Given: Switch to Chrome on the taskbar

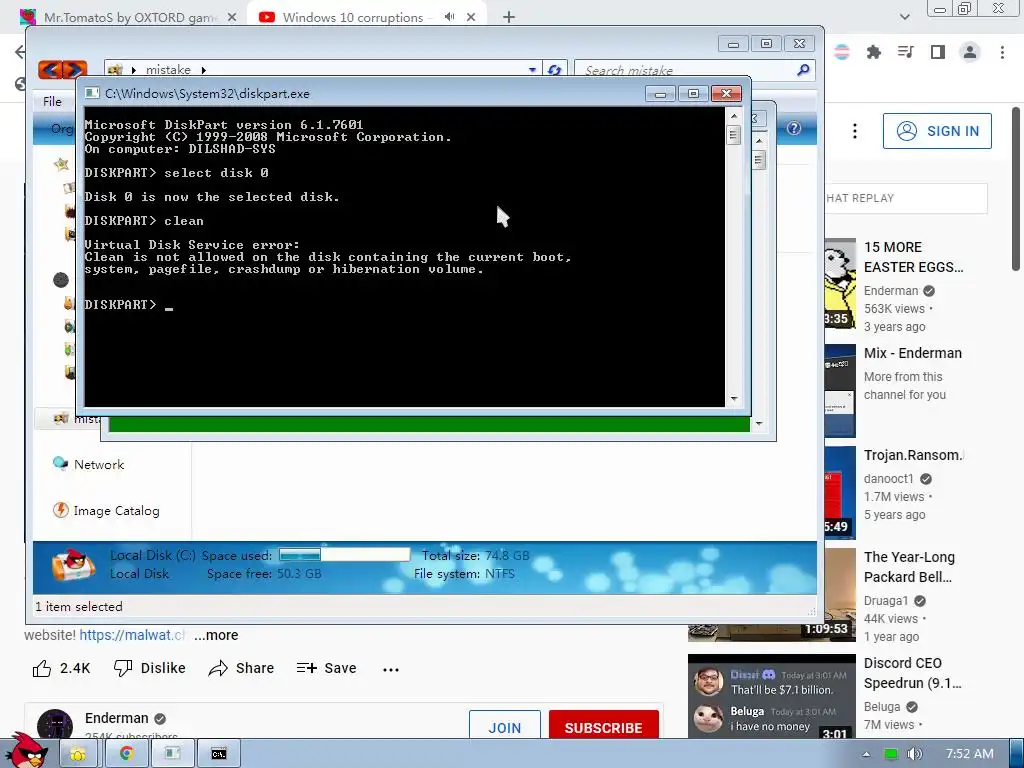Looking at the screenshot, I should pos(127,754).
